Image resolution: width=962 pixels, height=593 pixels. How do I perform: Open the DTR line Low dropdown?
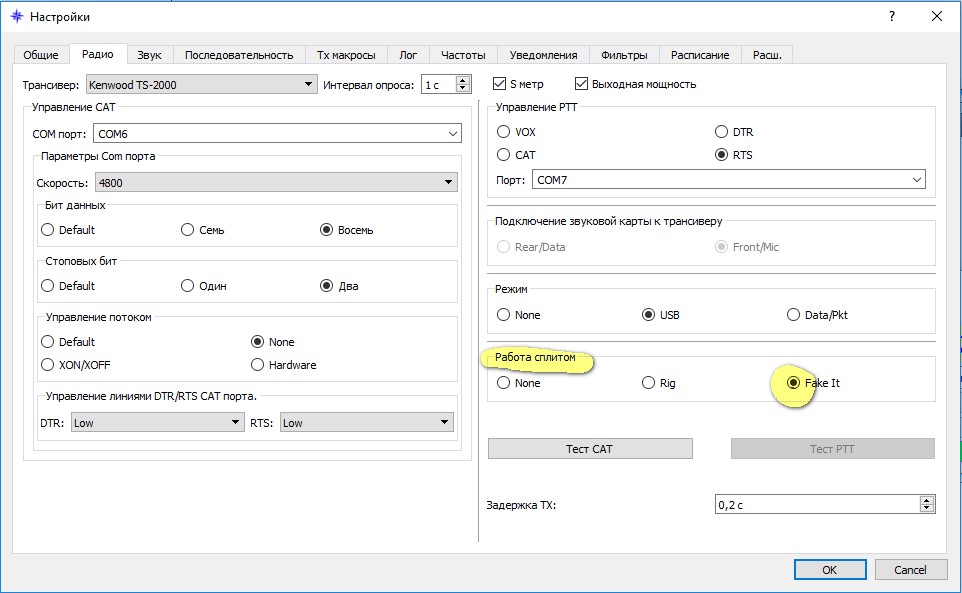tap(156, 423)
